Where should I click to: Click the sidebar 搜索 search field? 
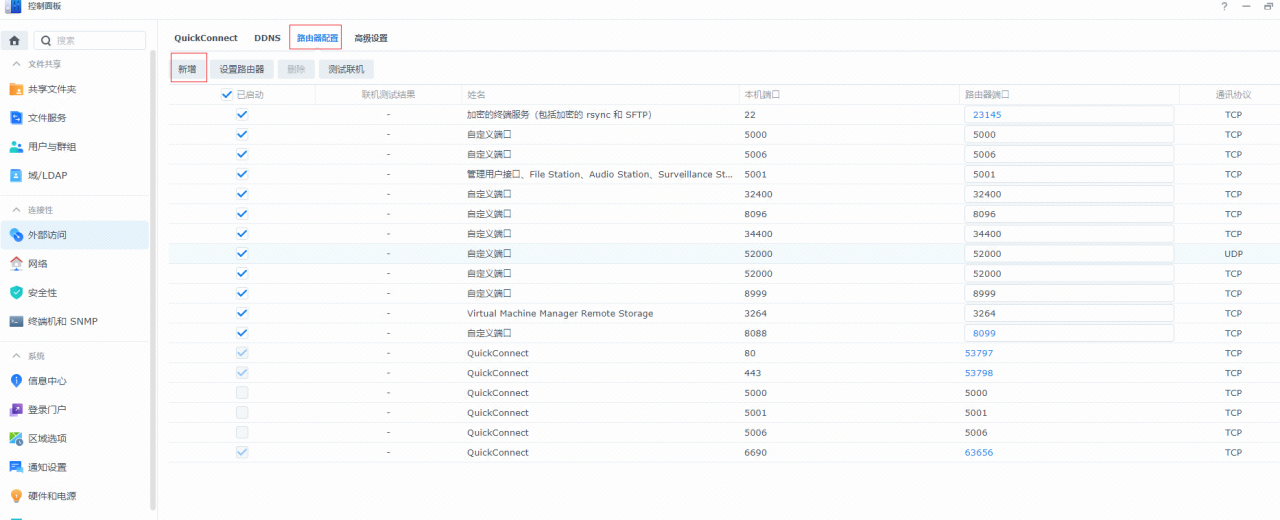point(89,41)
